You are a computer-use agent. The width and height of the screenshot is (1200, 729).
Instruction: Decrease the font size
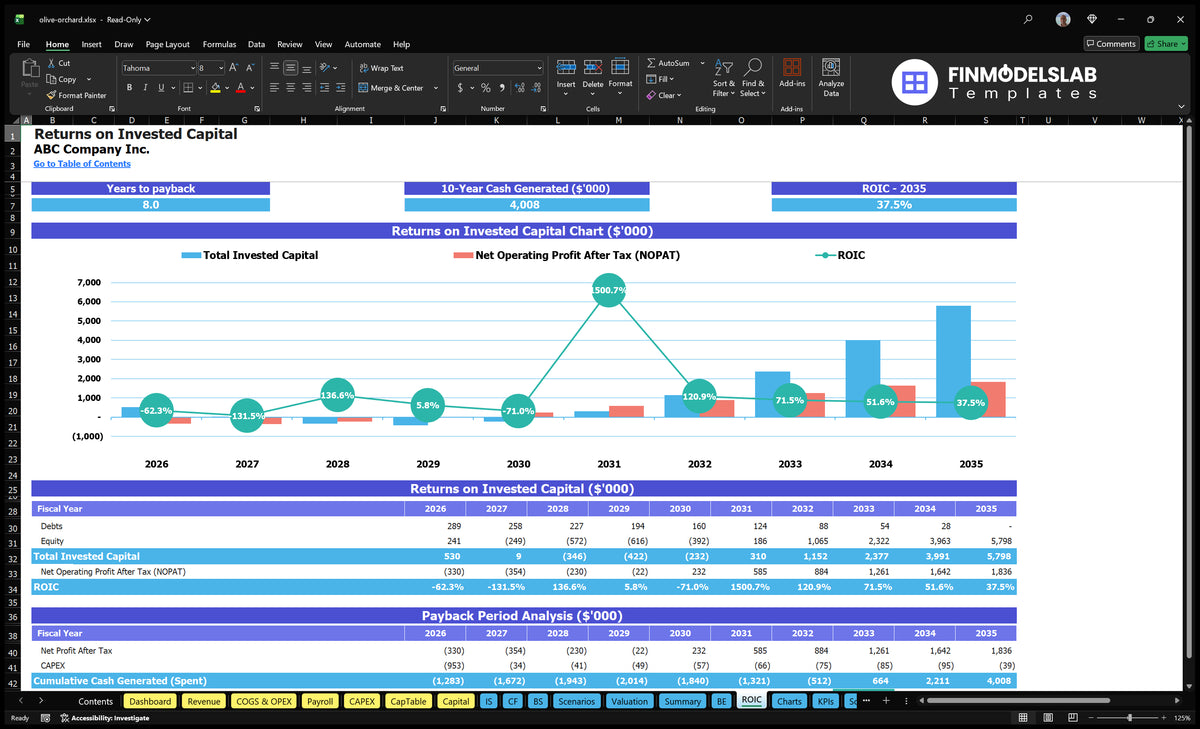point(250,68)
